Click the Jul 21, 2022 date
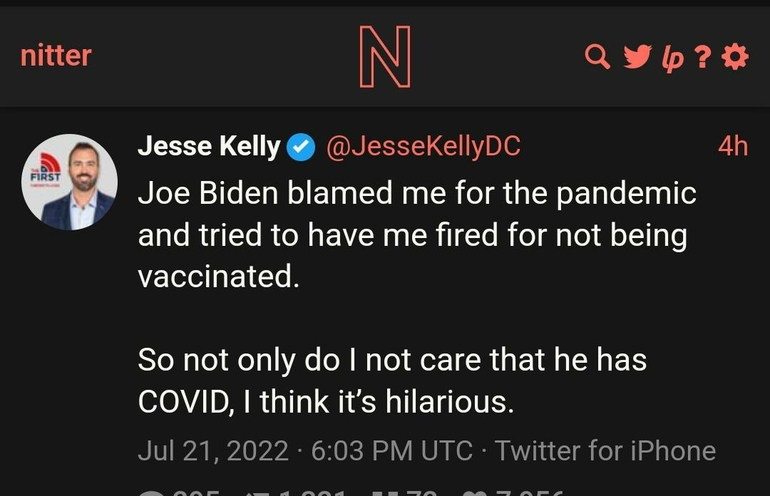770x496 pixels. pos(213,451)
